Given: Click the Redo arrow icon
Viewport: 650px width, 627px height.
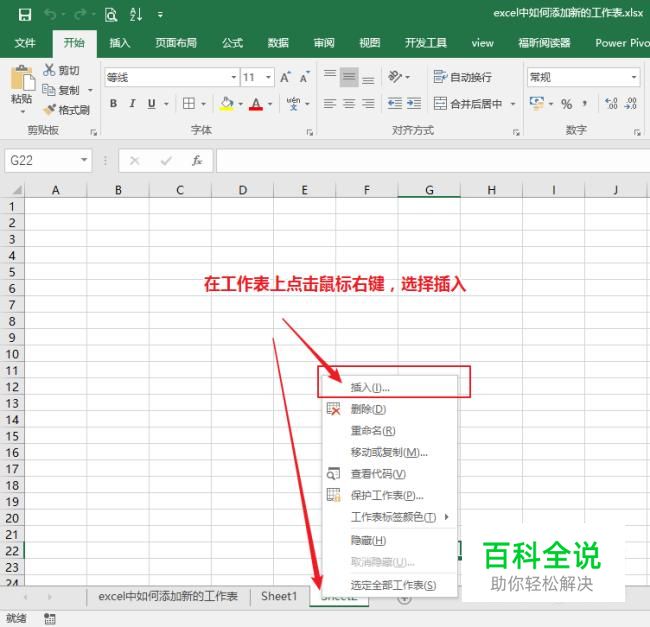Looking at the screenshot, I should coord(80,15).
